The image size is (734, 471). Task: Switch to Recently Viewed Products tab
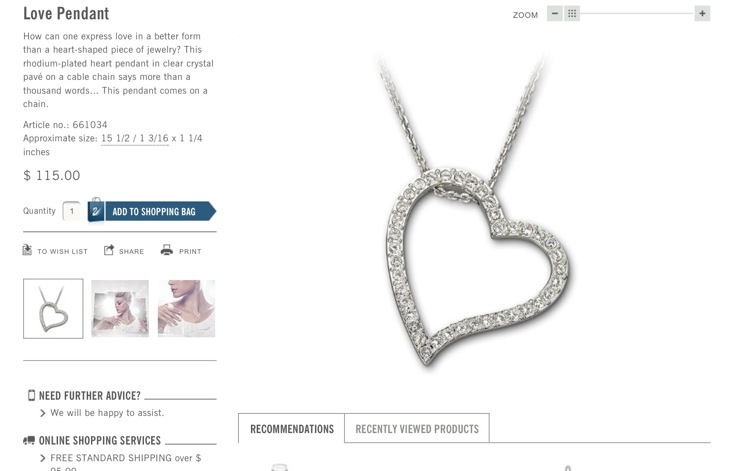click(x=417, y=428)
